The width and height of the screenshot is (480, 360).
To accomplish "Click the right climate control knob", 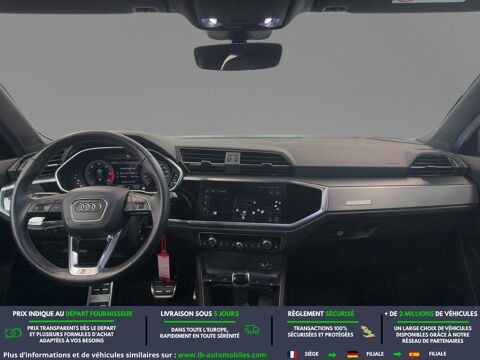I will (267, 244).
